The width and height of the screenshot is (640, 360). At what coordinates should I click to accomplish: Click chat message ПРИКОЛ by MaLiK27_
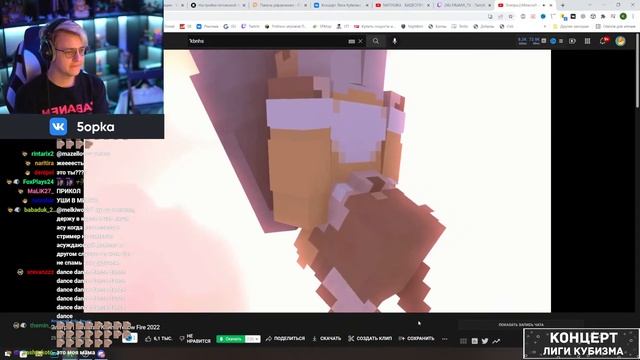coord(68,191)
